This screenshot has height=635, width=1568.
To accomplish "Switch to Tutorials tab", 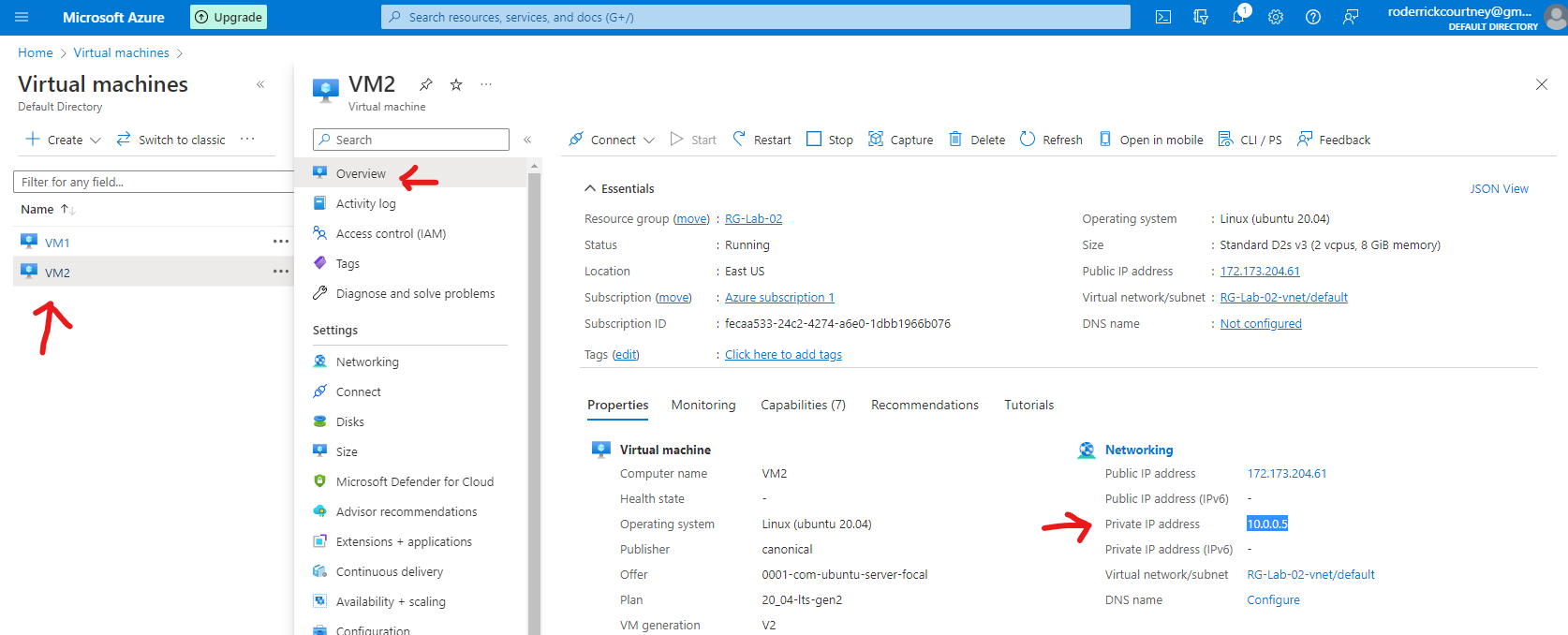I will pyautogui.click(x=1028, y=405).
